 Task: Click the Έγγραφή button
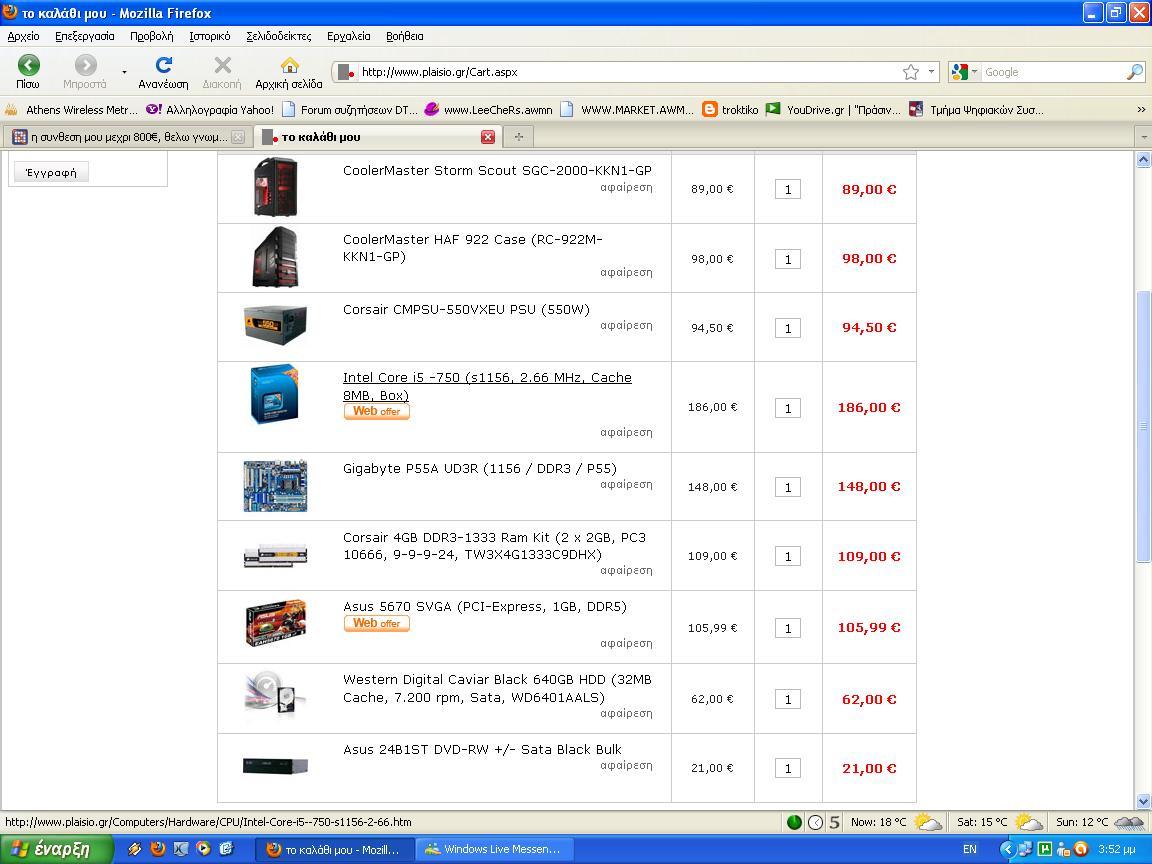click(x=51, y=173)
